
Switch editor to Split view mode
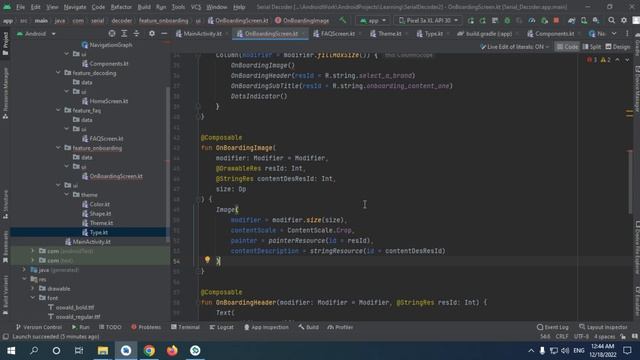point(592,47)
